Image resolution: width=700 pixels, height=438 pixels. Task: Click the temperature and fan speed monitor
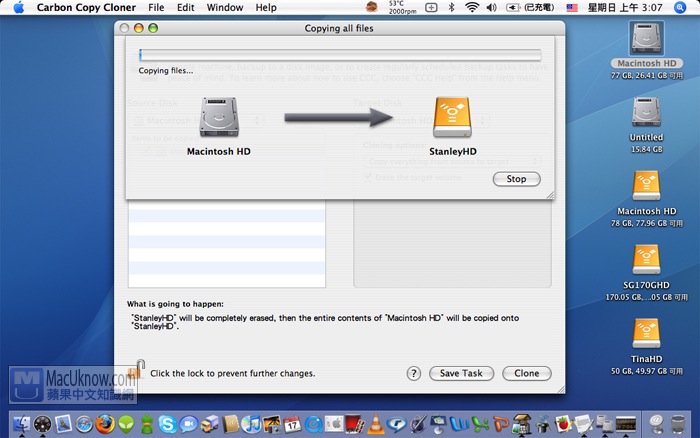(403, 8)
